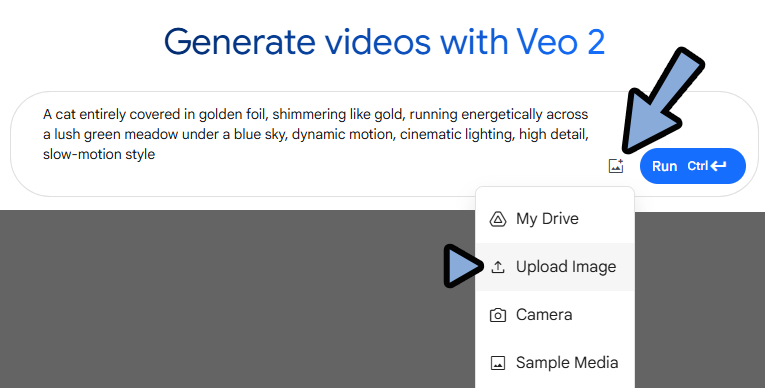The height and width of the screenshot is (388, 765).
Task: Click the blue triangle pointer beside Upload Image
Action: [x=463, y=266]
